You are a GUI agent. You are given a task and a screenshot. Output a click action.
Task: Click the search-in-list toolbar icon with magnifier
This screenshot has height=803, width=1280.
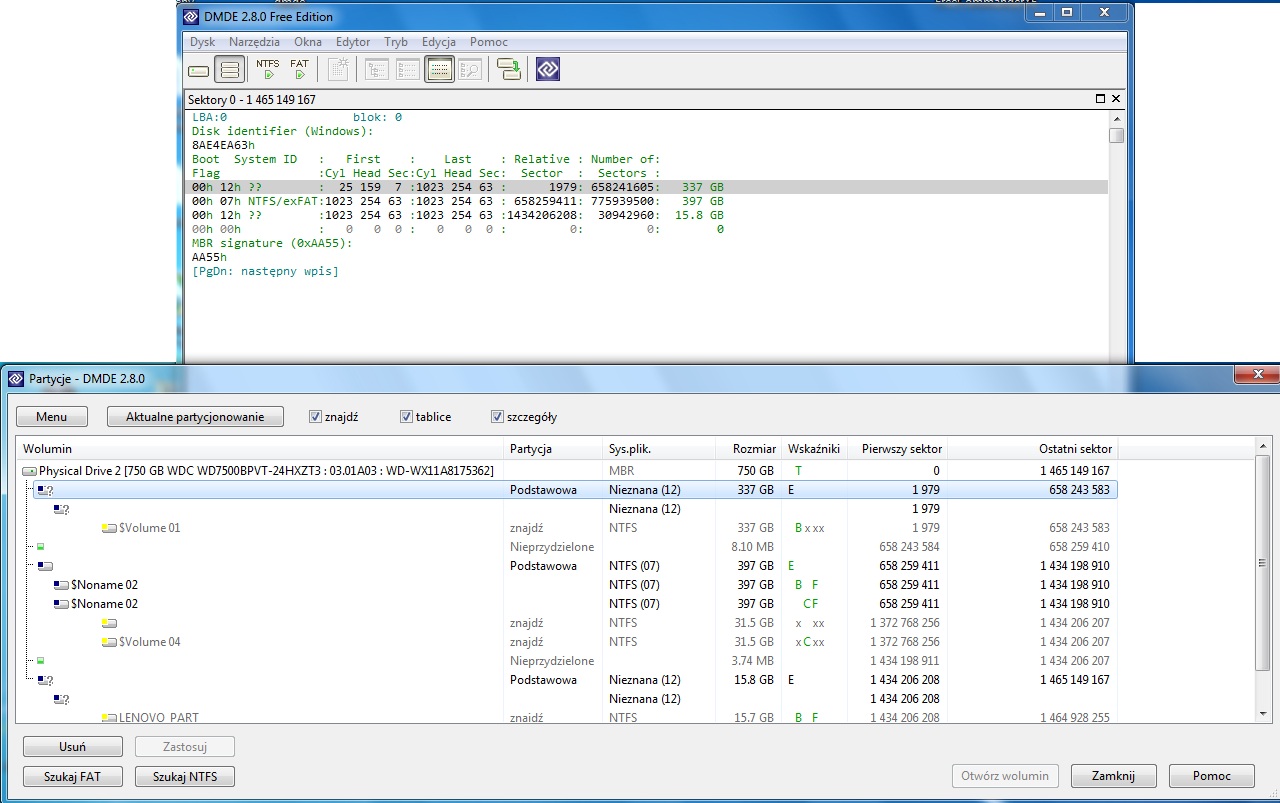[470, 70]
